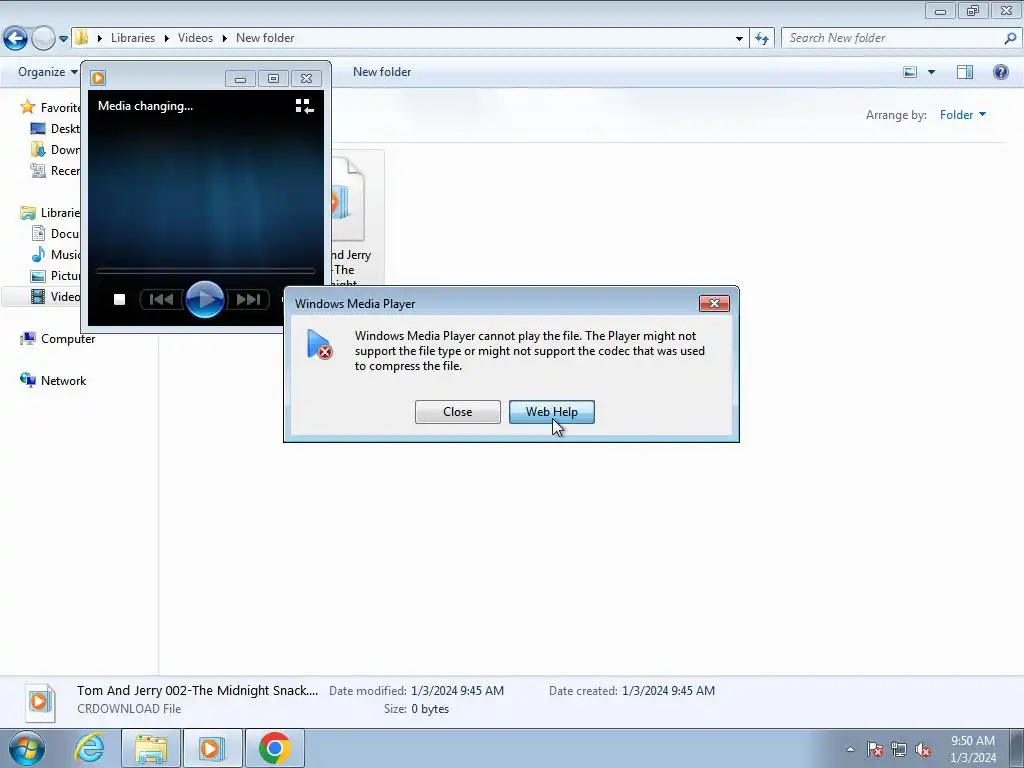1024x768 pixels.
Task: Open Organize menu
Action: click(x=48, y=72)
